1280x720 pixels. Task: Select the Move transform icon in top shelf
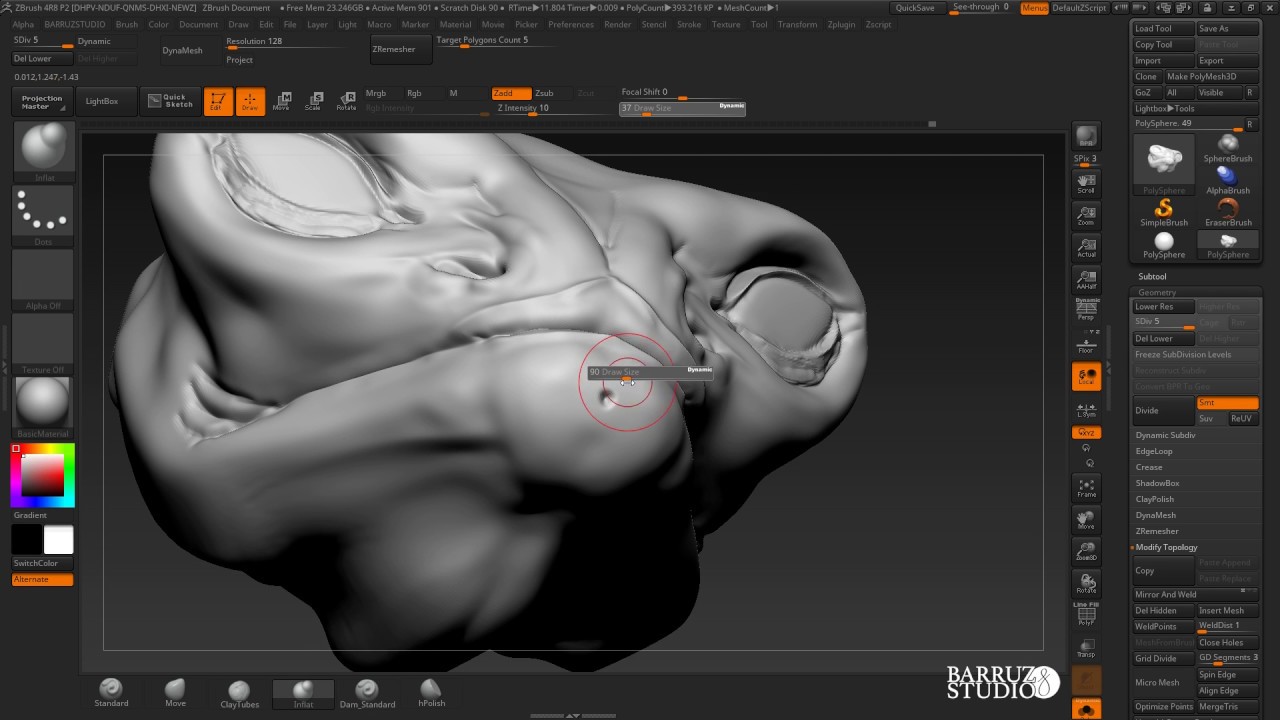[282, 101]
